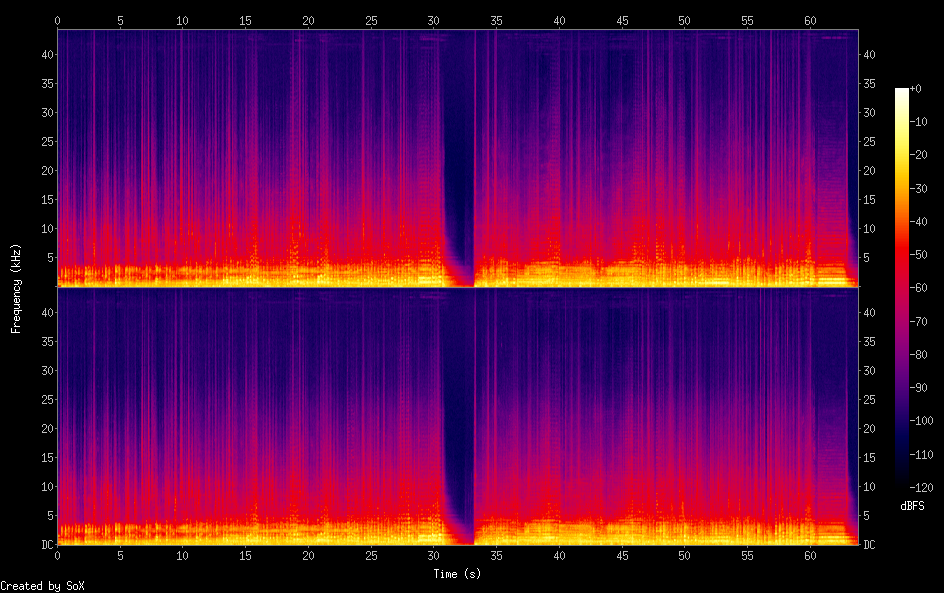
Task: Select the "Time (s)" axis title
Action: (457, 574)
